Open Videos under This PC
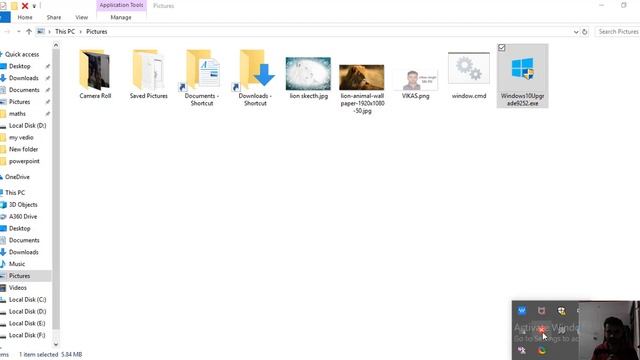The width and height of the screenshot is (640, 360). click(18, 288)
